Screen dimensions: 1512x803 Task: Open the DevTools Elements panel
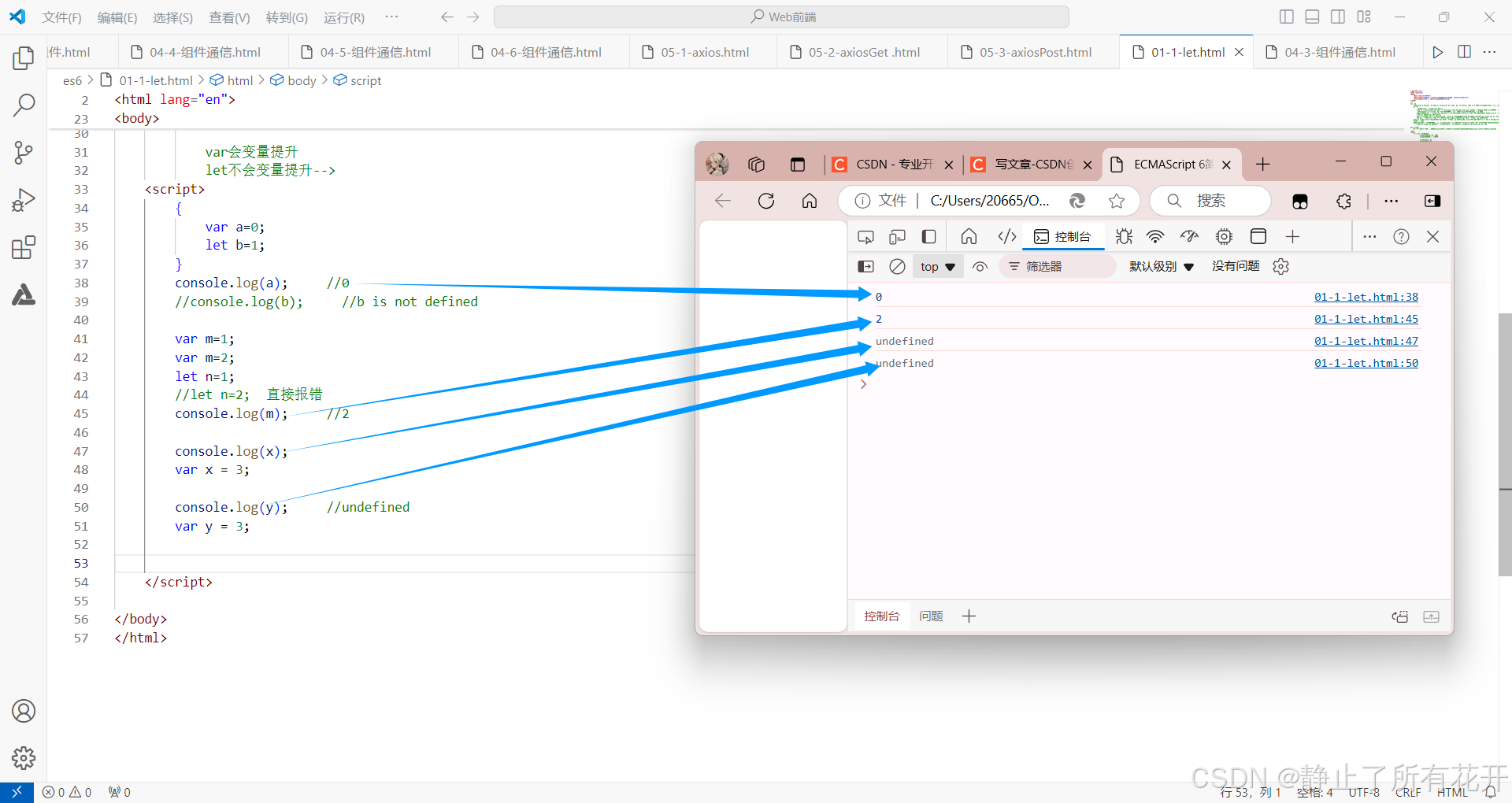pos(1007,237)
